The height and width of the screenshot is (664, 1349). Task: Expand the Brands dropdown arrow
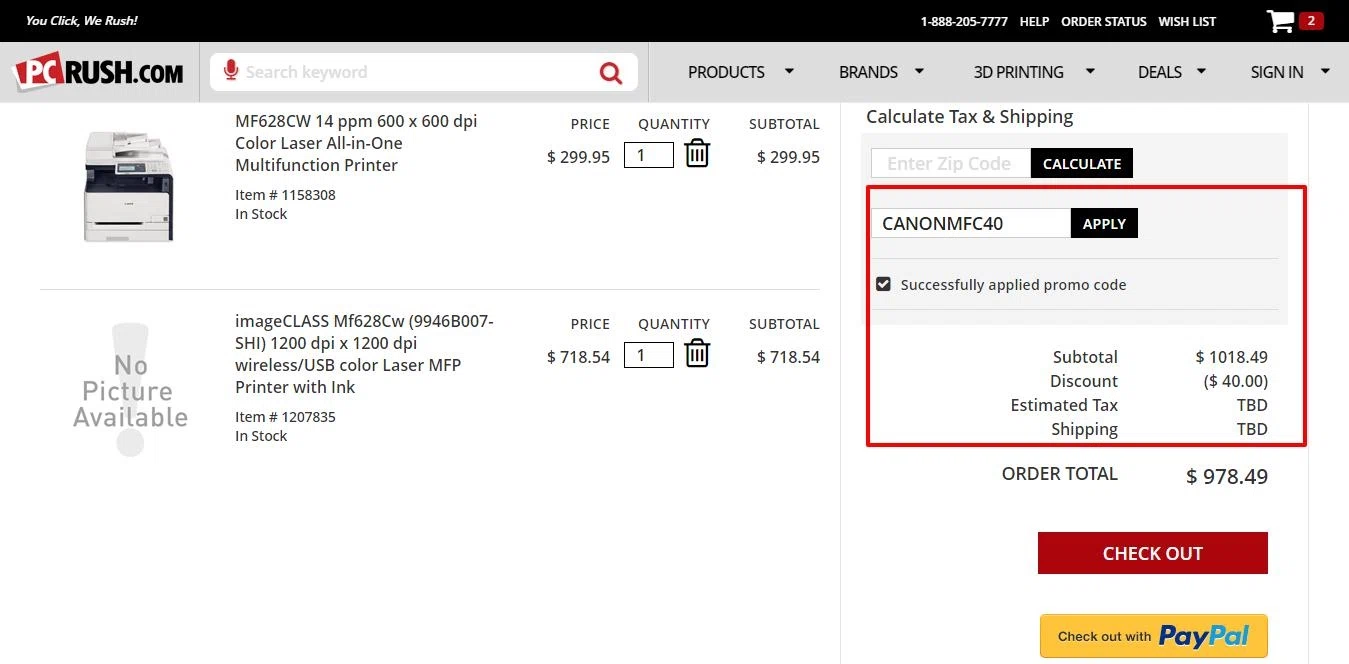(x=919, y=71)
